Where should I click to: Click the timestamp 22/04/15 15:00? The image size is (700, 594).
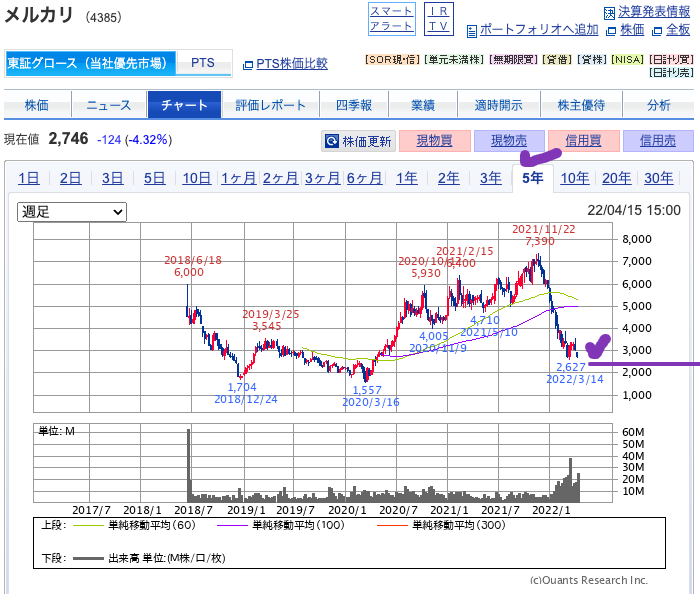click(633, 210)
